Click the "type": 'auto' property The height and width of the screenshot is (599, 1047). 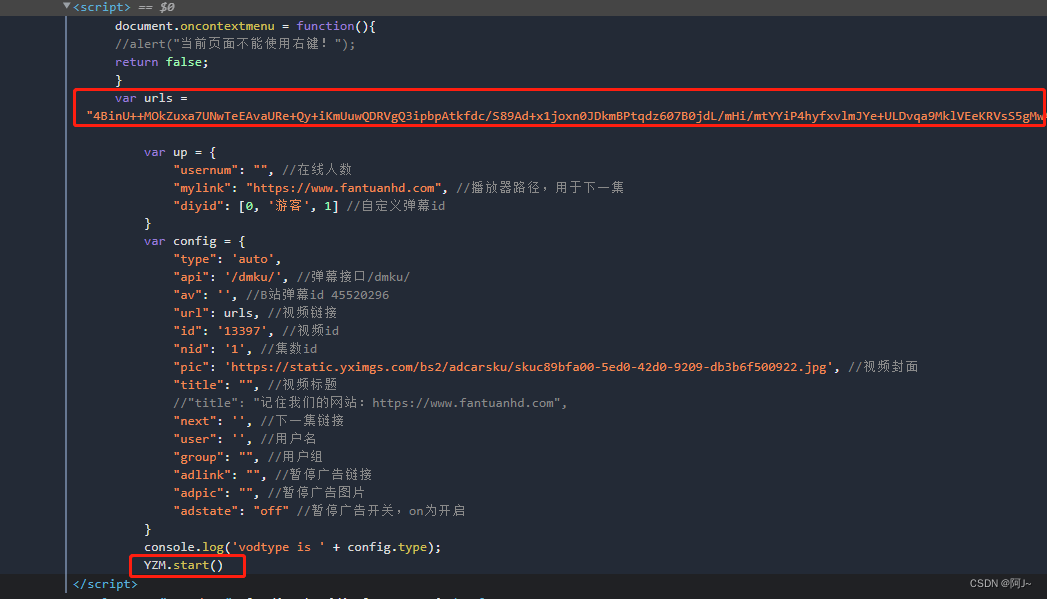[227, 259]
